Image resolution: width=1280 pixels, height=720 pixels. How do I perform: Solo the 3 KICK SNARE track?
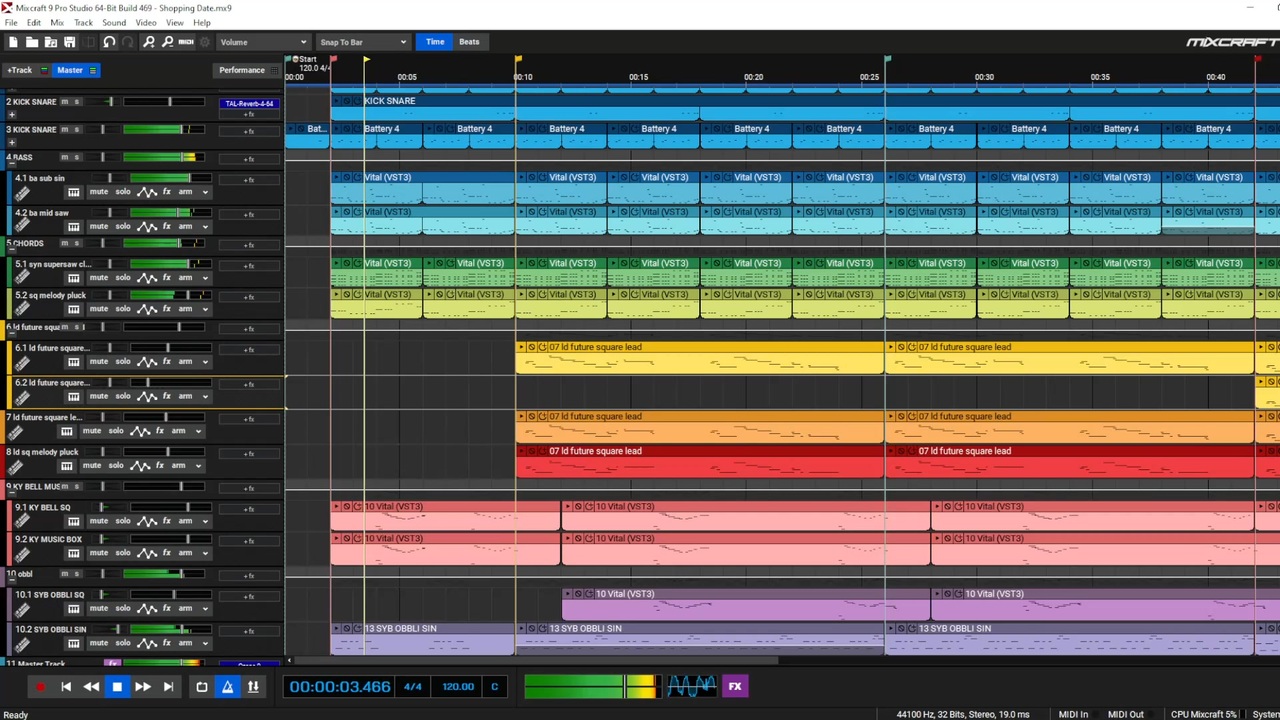point(76,130)
